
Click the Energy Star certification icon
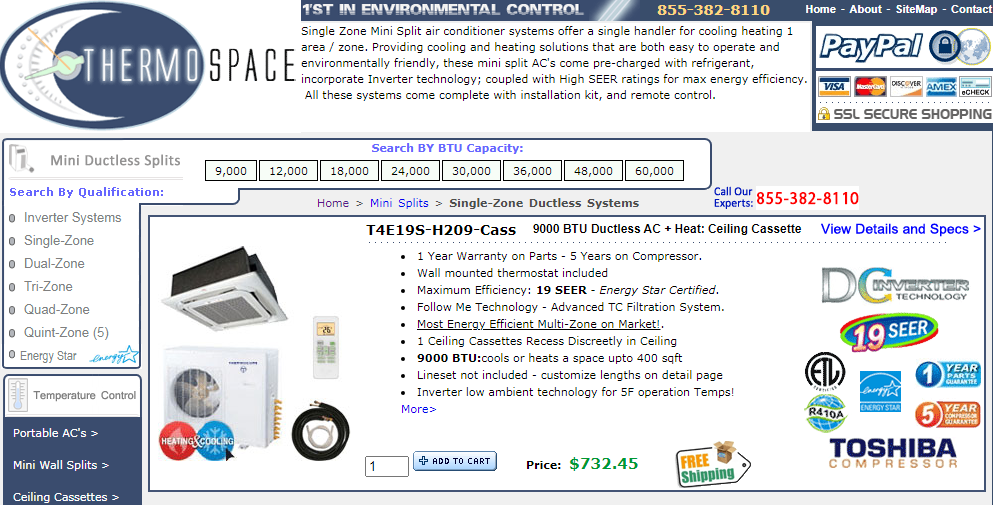pyautogui.click(x=880, y=392)
